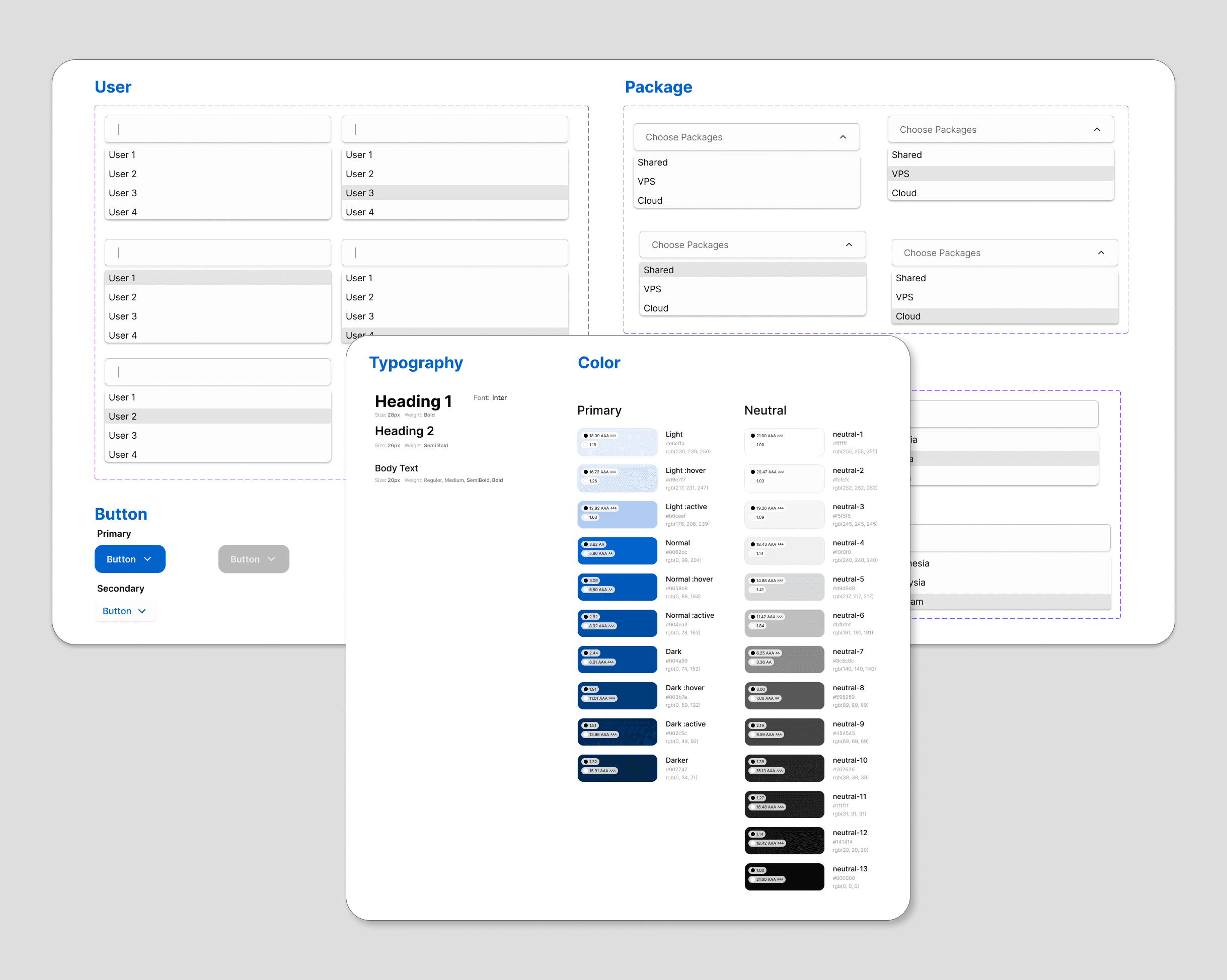Image resolution: width=1227 pixels, height=980 pixels.
Task: Click the chevron on blue primary Button
Action: click(148, 559)
